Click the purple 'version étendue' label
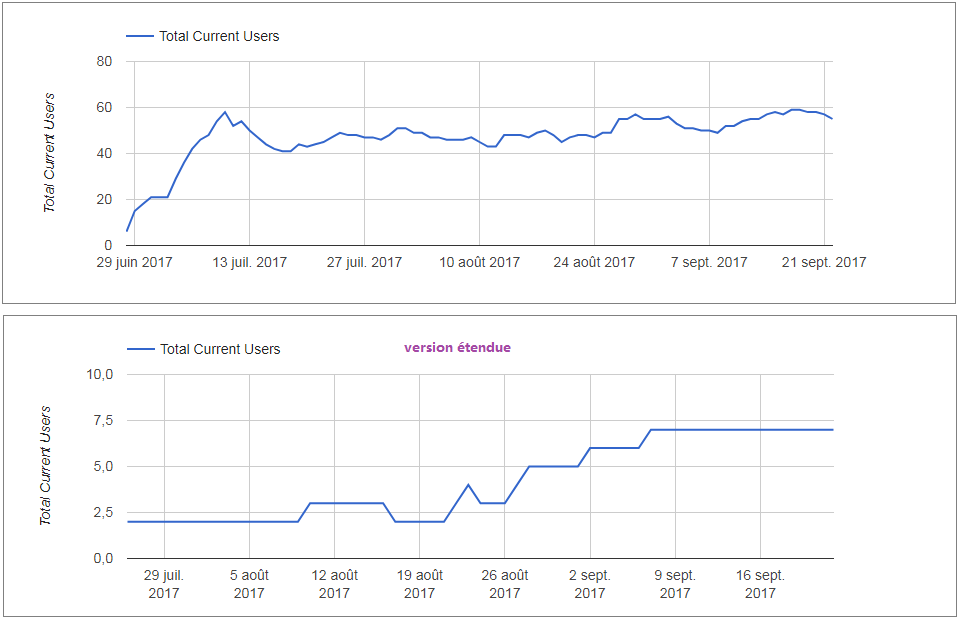The image size is (959, 622). [457, 348]
